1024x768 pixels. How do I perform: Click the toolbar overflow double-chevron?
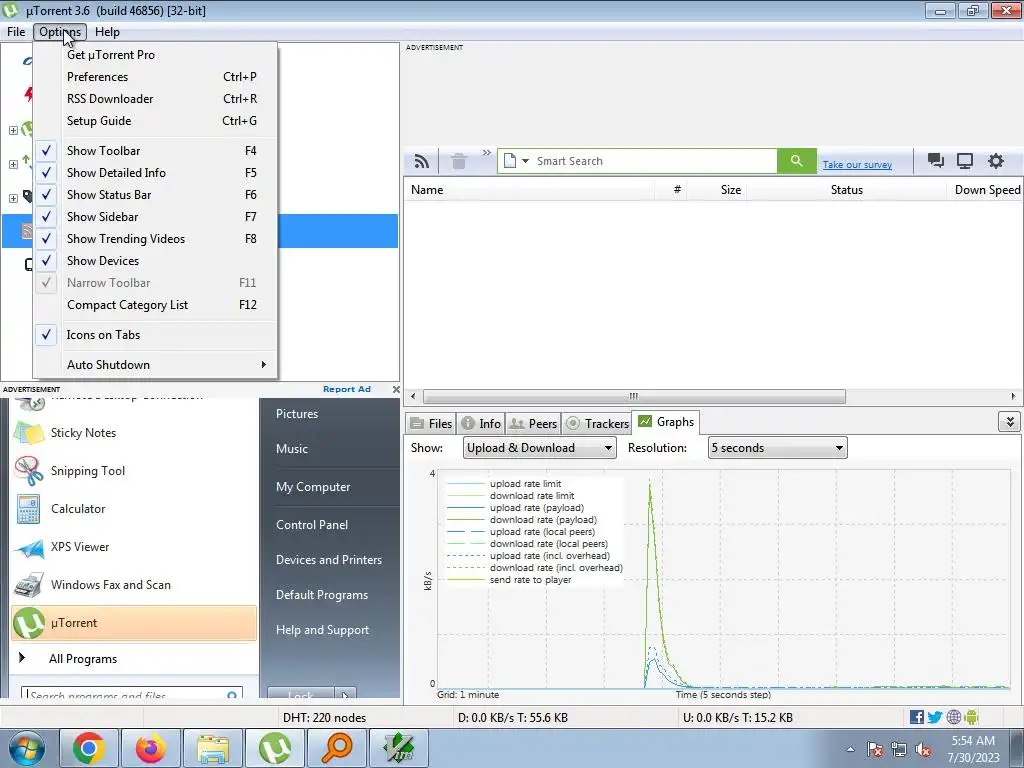click(487, 153)
